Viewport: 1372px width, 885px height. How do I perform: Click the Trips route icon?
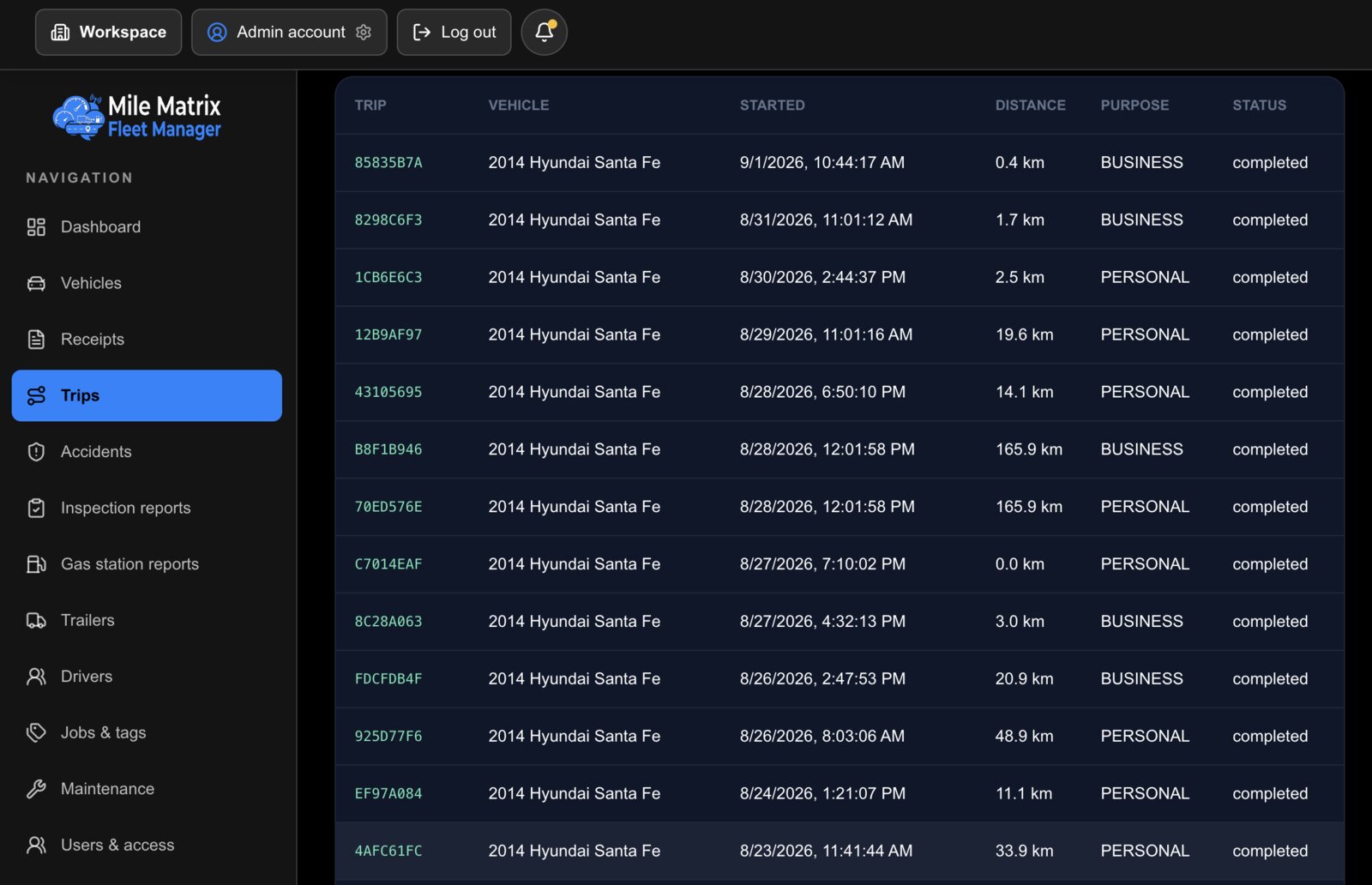pos(36,395)
